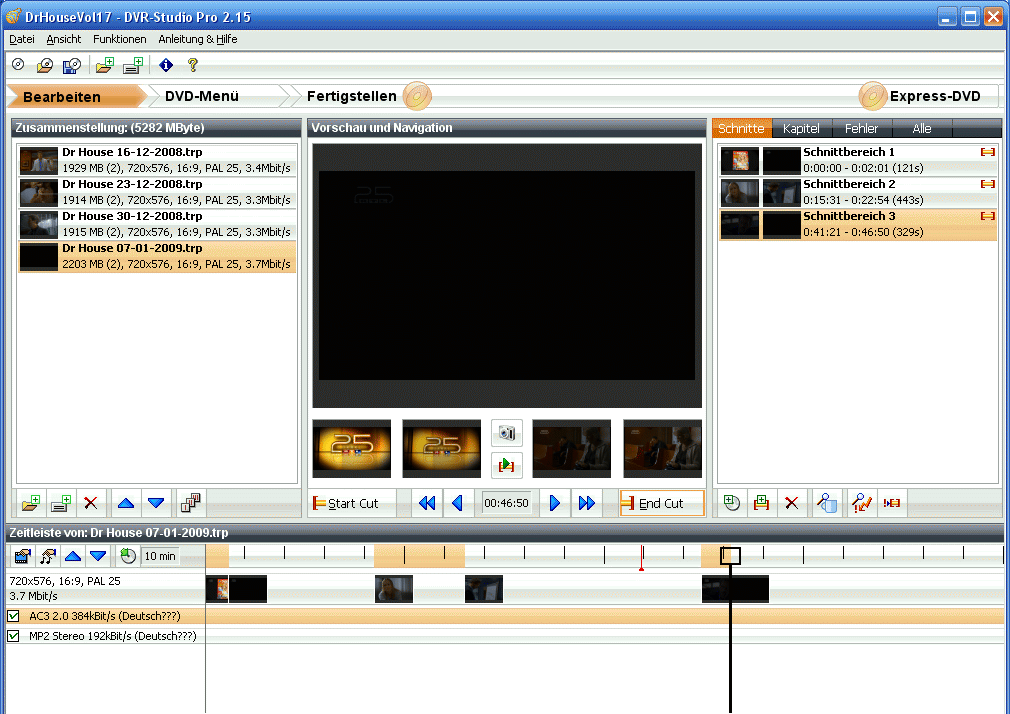Click the red X in Schnitte toolbar

[x=792, y=503]
